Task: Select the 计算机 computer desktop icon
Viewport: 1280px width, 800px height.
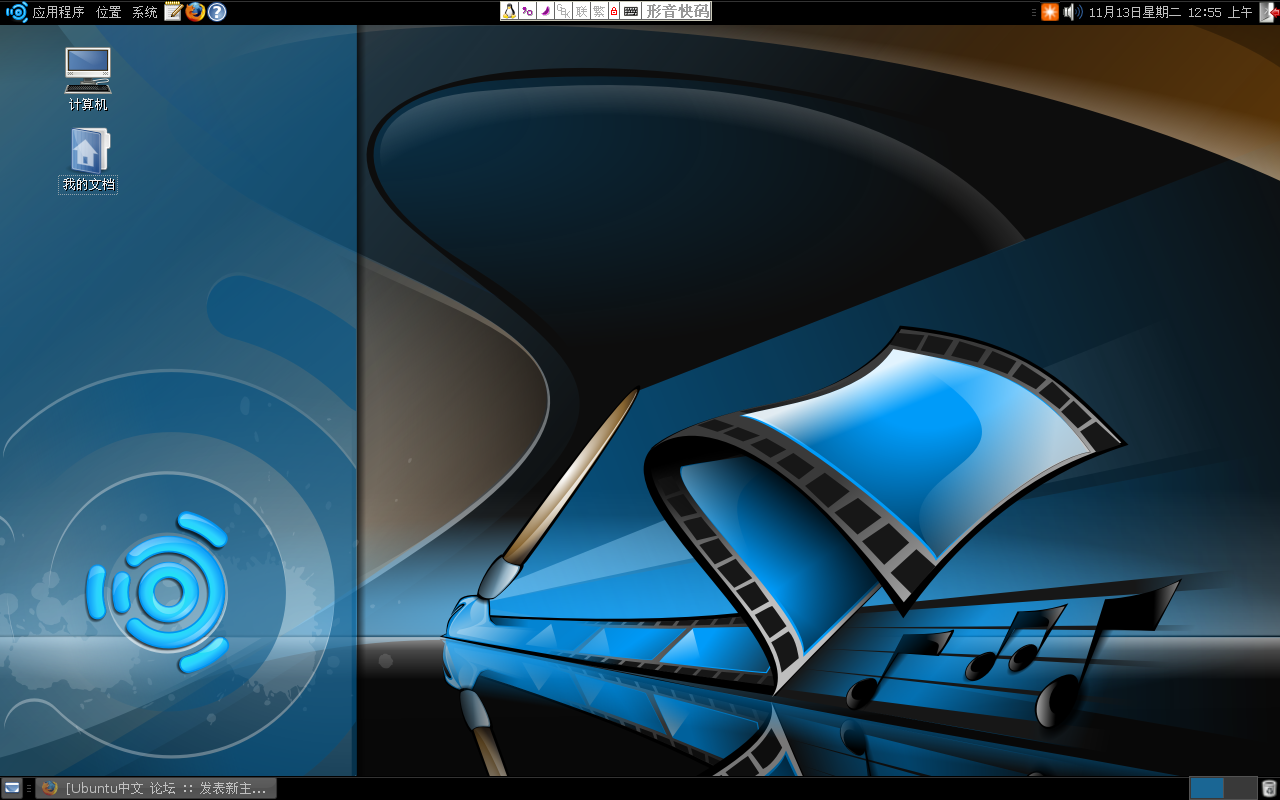Action: [x=88, y=79]
